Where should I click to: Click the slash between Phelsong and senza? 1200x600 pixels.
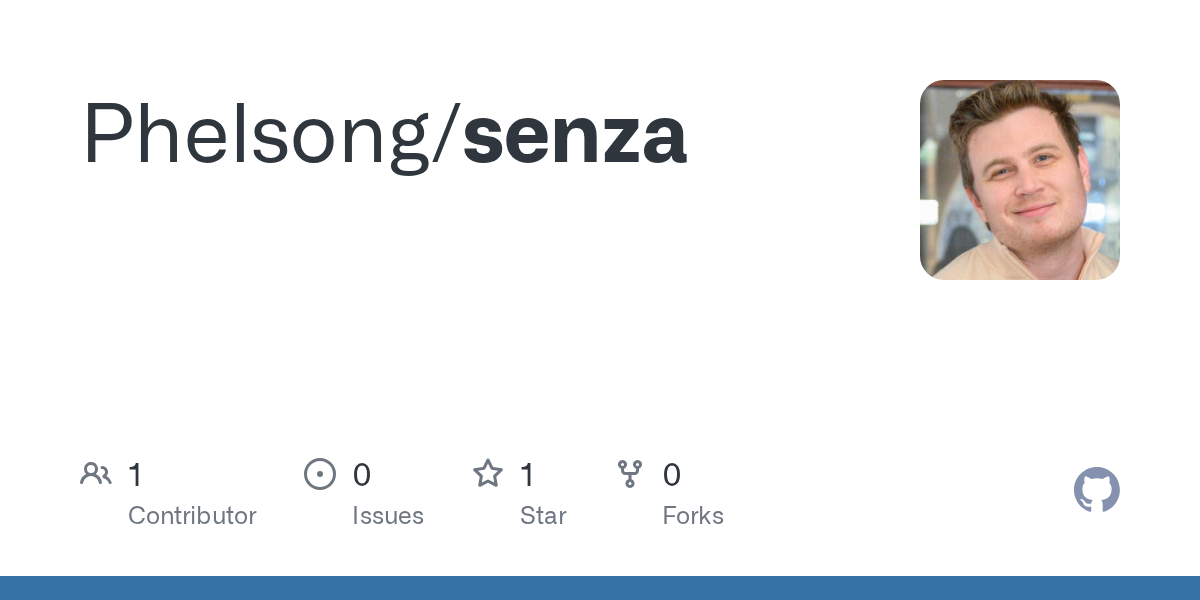(x=447, y=135)
